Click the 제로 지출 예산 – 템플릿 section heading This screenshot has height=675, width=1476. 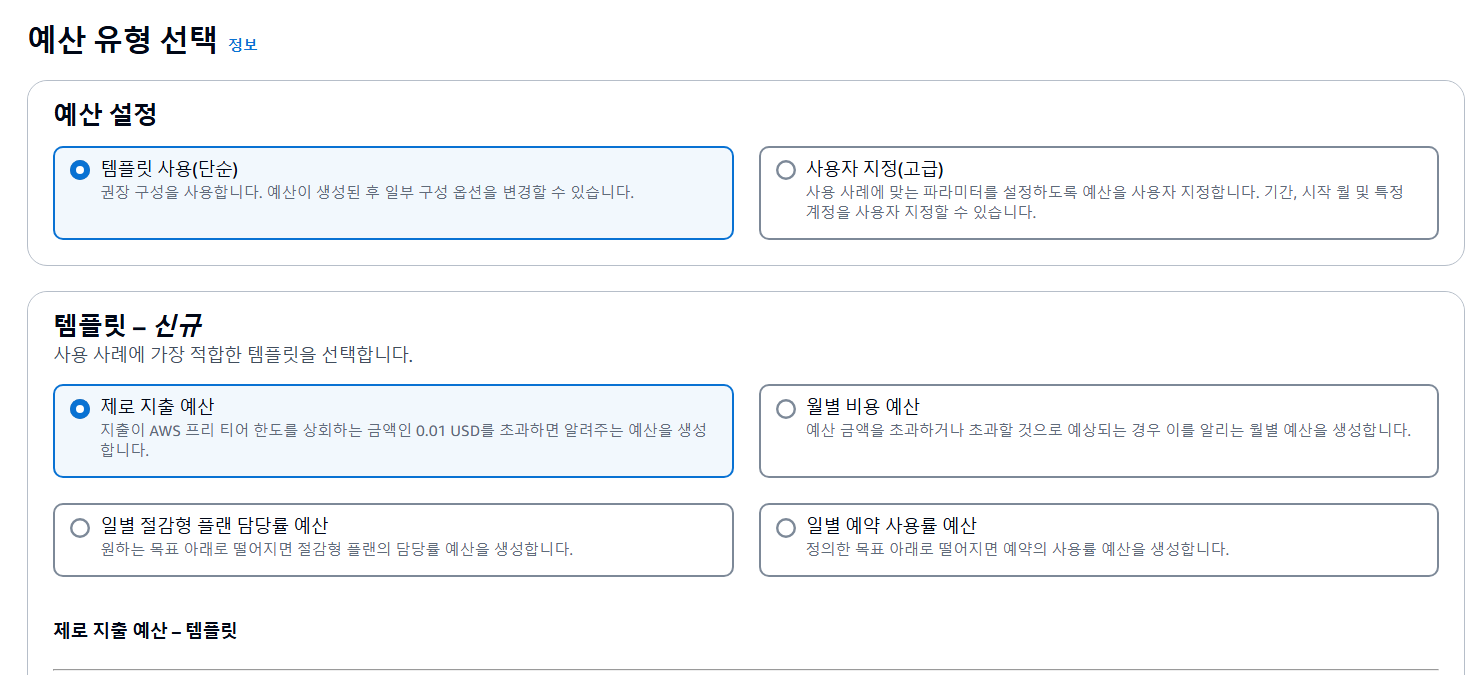tap(145, 631)
